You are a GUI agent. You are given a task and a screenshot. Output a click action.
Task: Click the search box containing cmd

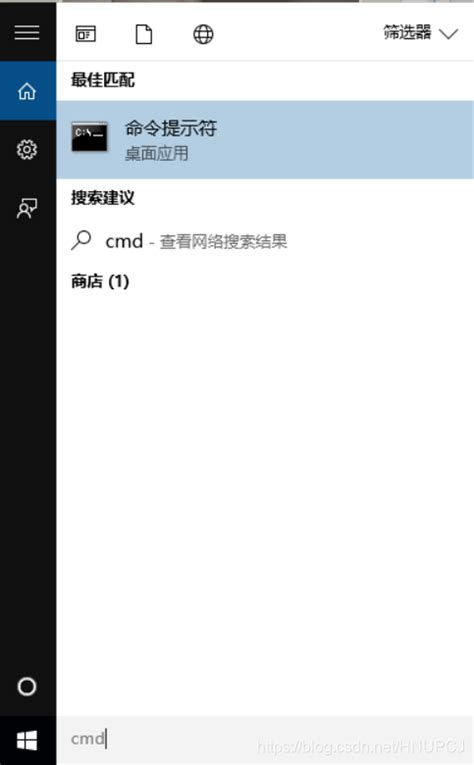coord(265,739)
